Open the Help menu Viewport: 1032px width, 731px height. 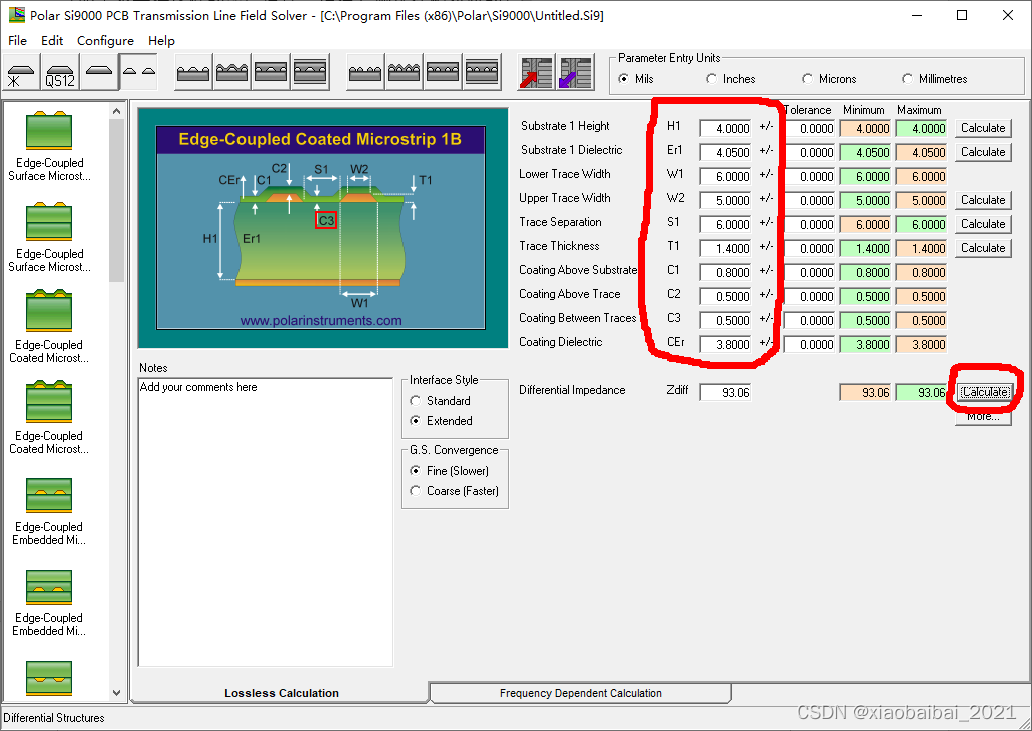(161, 41)
